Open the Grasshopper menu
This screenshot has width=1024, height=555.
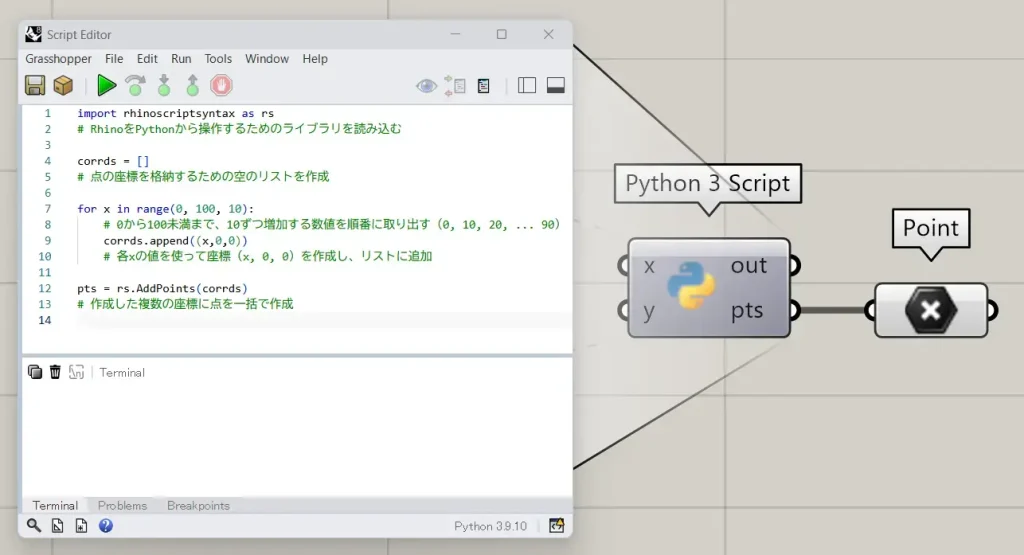point(59,59)
